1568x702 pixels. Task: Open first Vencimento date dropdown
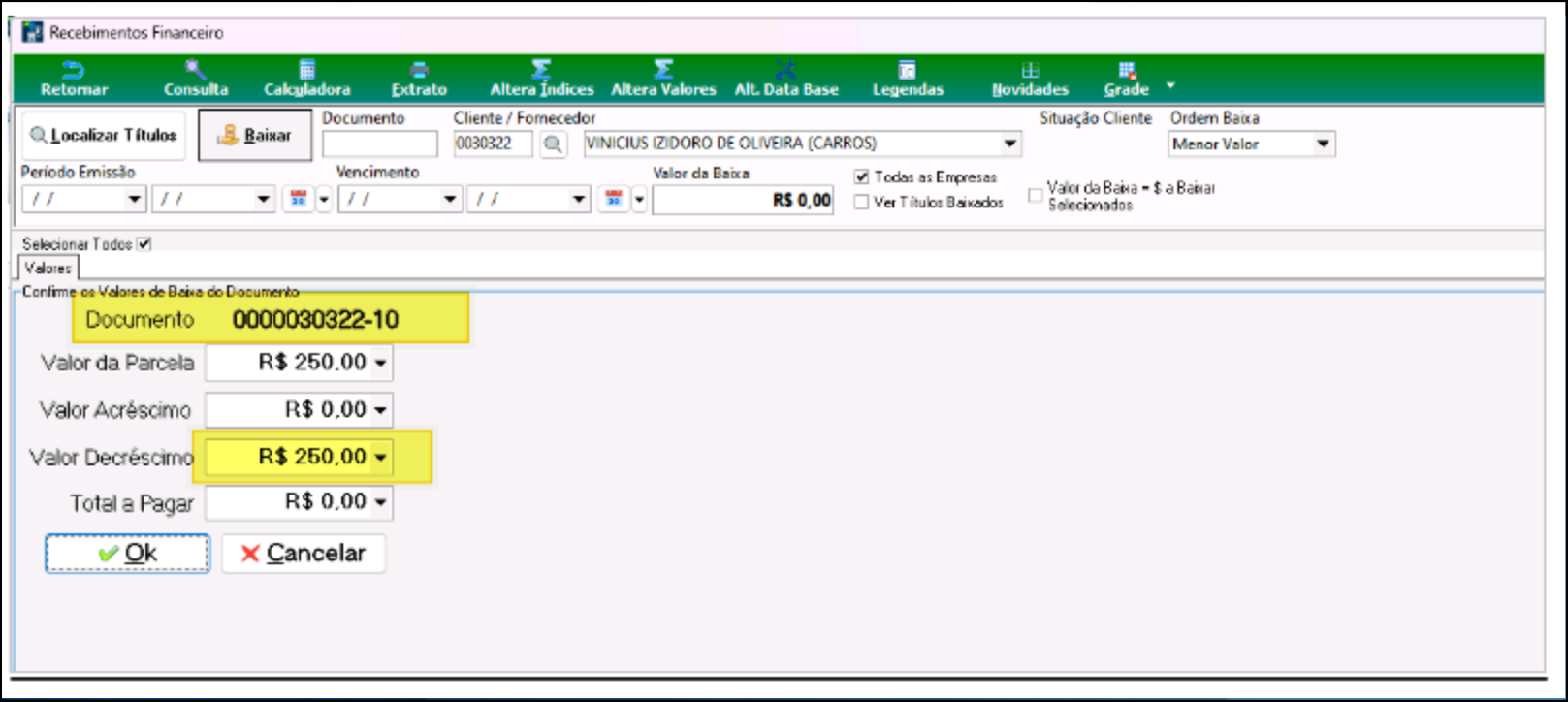(x=450, y=200)
